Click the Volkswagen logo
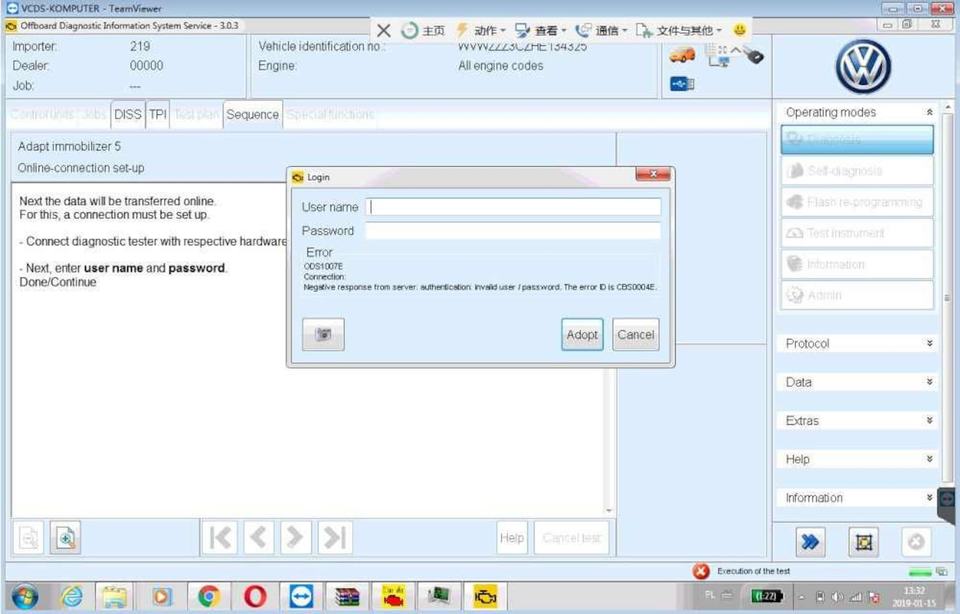960x614 pixels. point(863,67)
